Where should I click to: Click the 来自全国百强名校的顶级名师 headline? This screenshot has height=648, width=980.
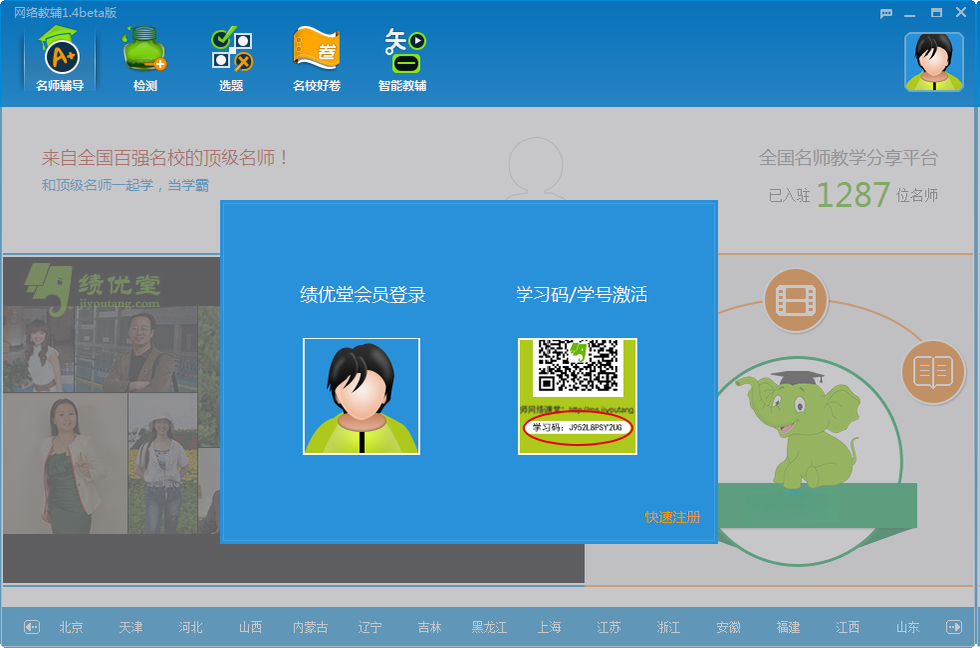tap(164, 157)
